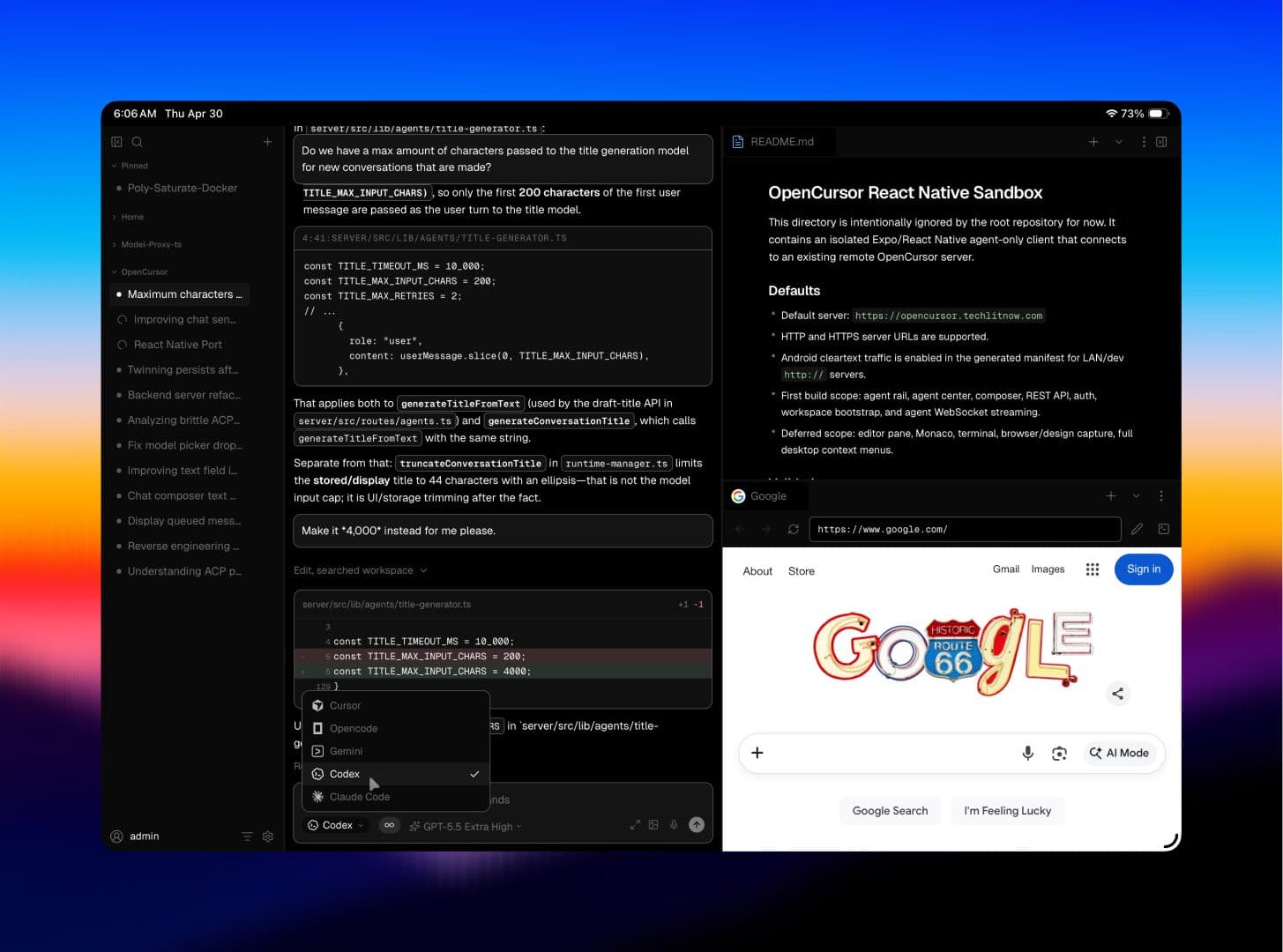Toggle the right panel layout icon

point(1161,142)
